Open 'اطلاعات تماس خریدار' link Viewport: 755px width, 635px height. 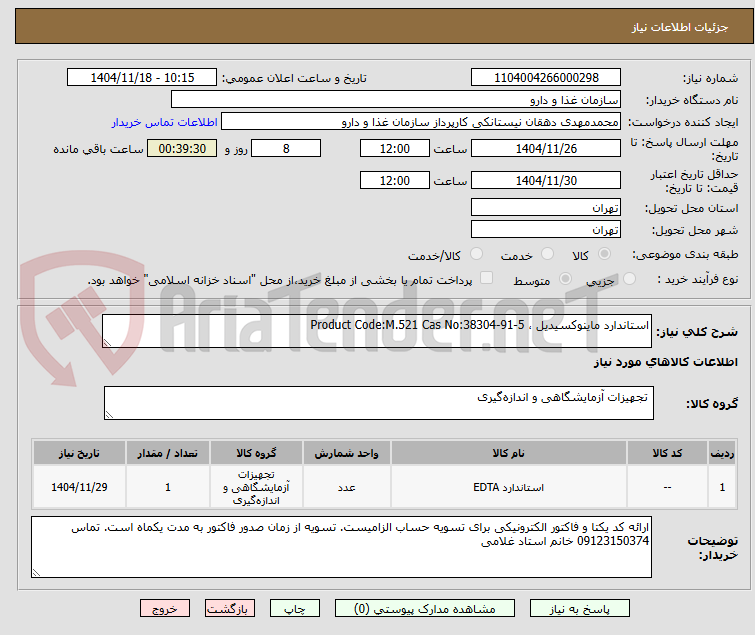(x=165, y=122)
